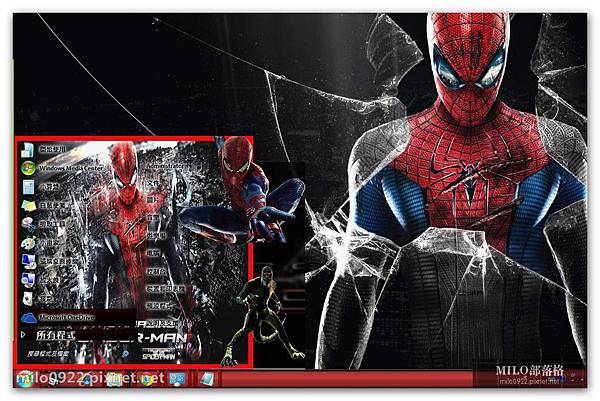Launch the Snipping Tool
The height and width of the screenshot is (401, 600).
(x=44, y=224)
